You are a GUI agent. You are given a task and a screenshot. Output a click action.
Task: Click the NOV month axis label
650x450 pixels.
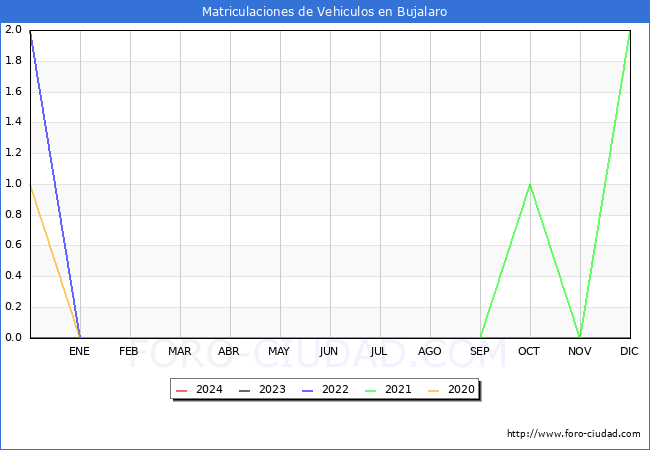(580, 351)
